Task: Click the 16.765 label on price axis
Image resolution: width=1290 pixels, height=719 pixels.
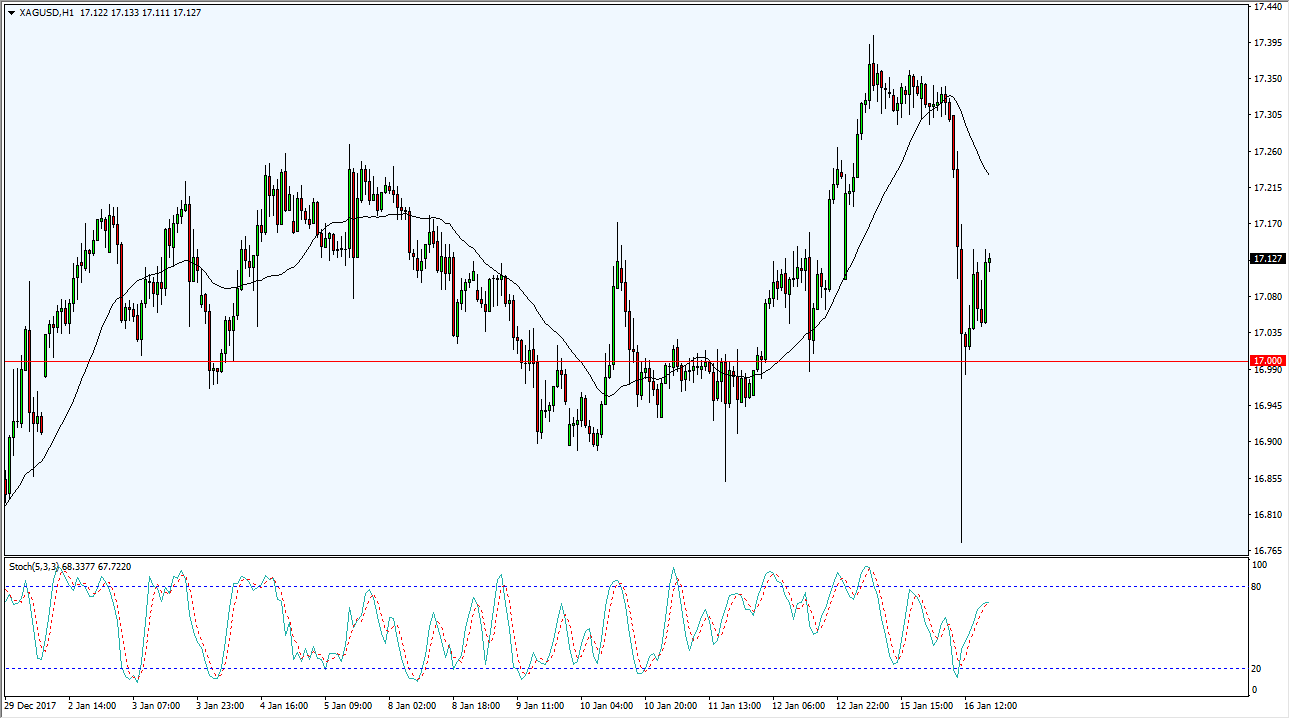Action: 1266,551
